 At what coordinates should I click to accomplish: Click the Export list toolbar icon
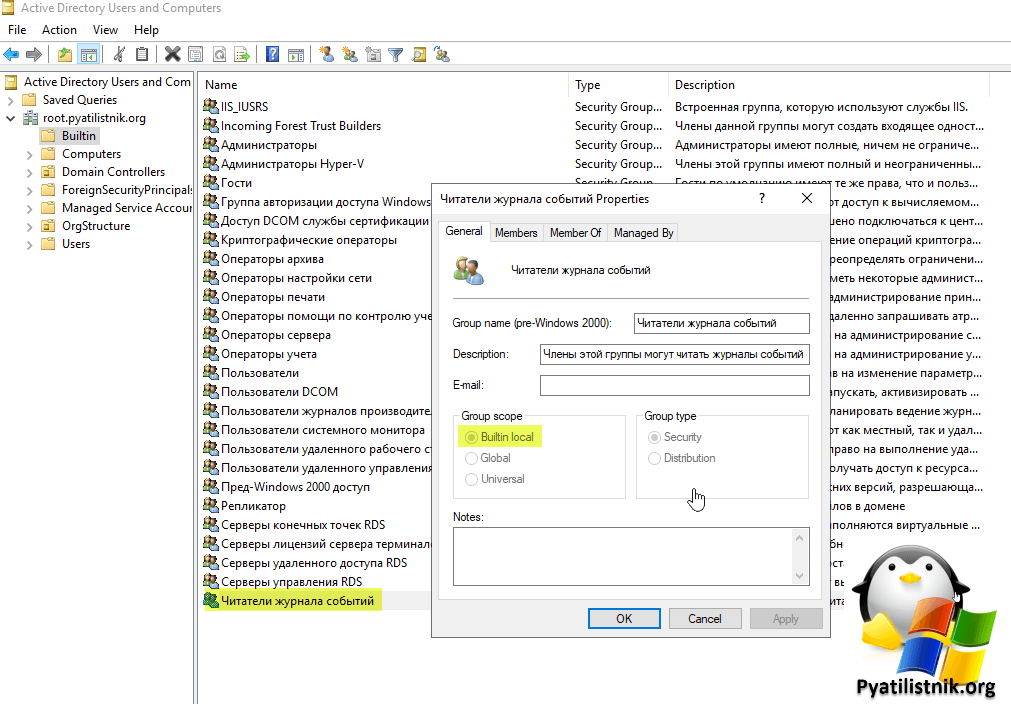[x=240, y=54]
